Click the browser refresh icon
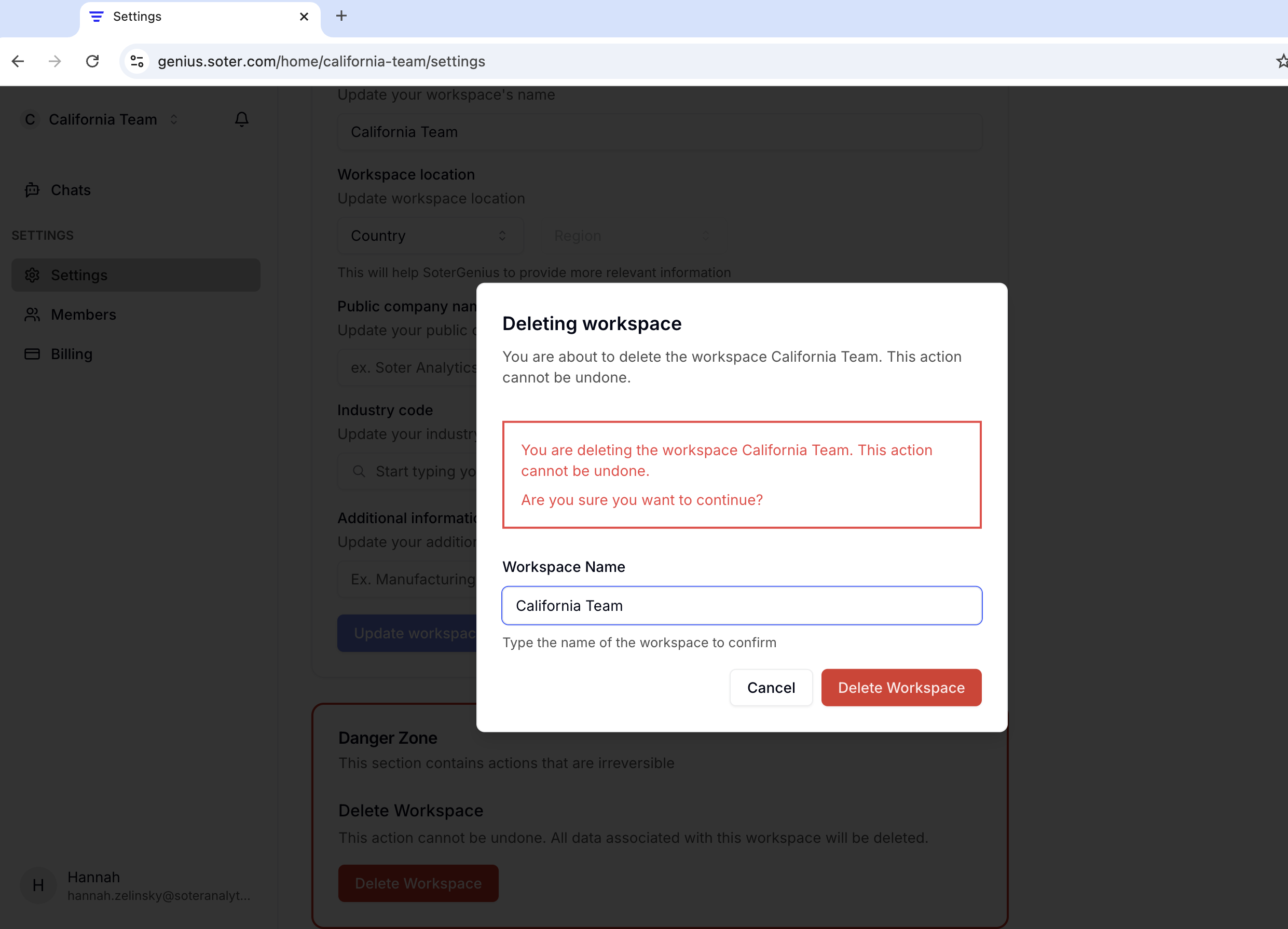 click(x=91, y=61)
